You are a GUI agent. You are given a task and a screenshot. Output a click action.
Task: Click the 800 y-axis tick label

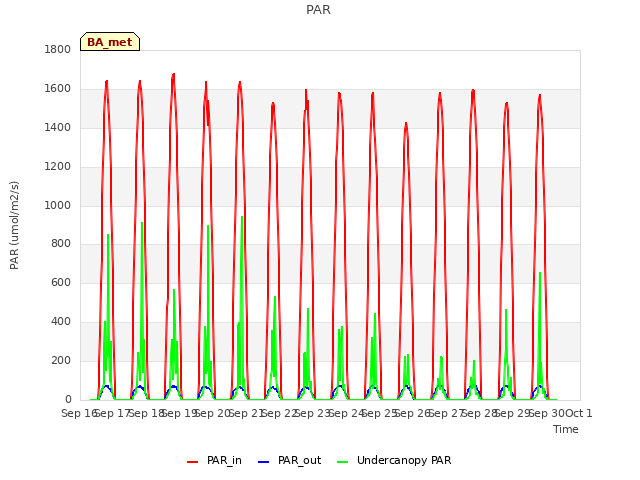61,244
